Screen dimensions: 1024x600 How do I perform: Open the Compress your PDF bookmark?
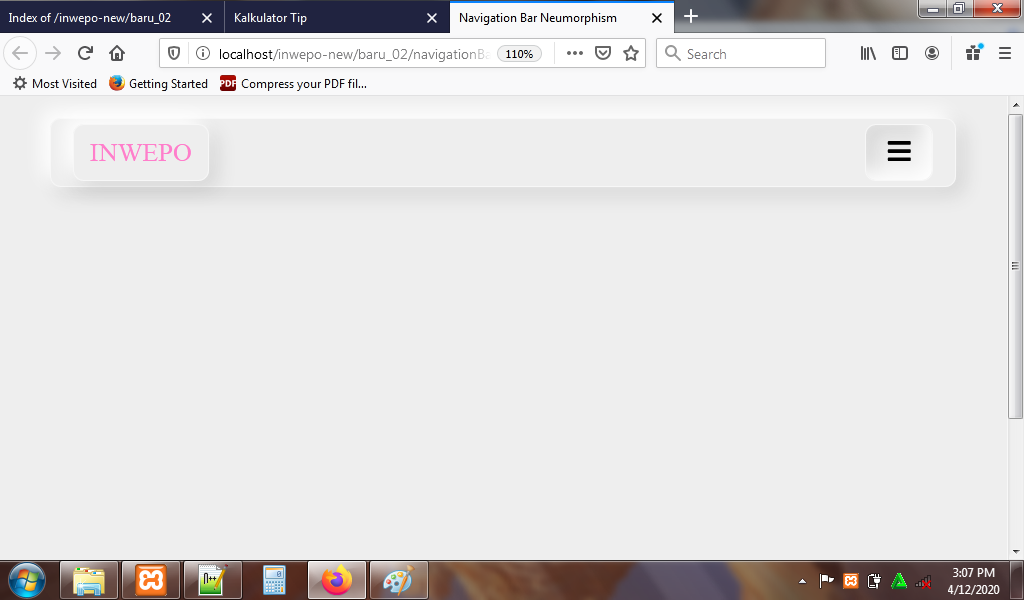(293, 84)
